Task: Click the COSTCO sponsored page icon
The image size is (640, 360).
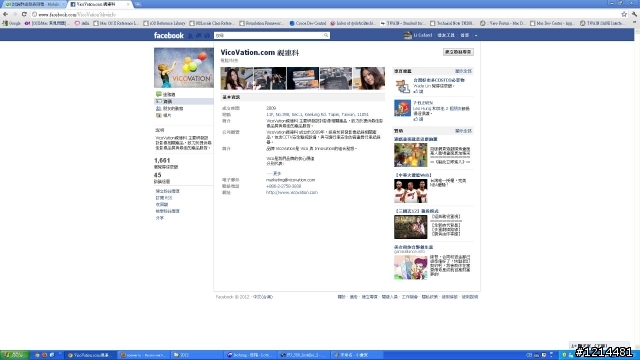Action: click(402, 86)
